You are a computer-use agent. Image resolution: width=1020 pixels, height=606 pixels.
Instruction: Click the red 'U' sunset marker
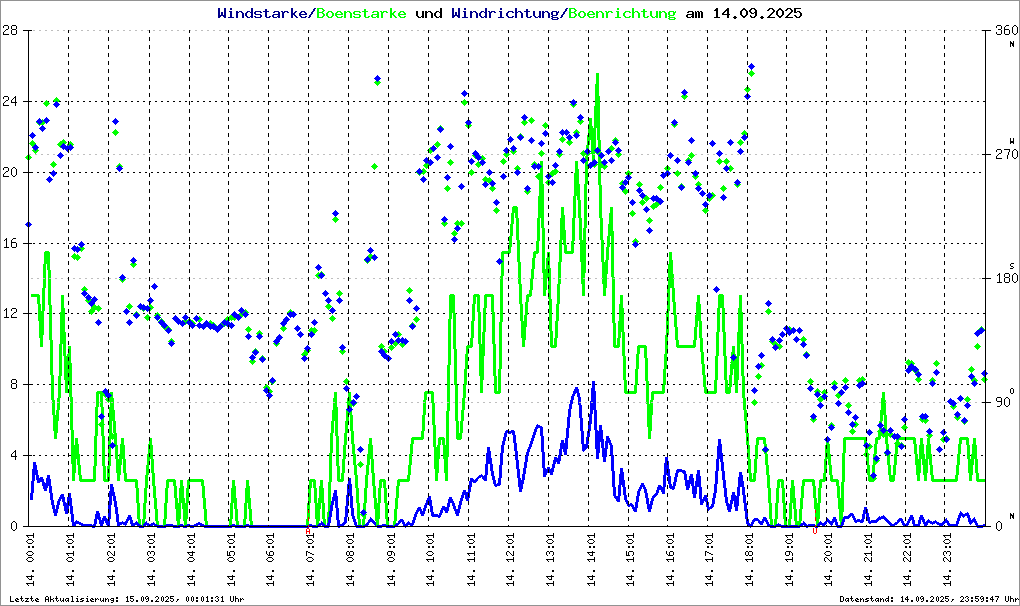click(x=814, y=531)
